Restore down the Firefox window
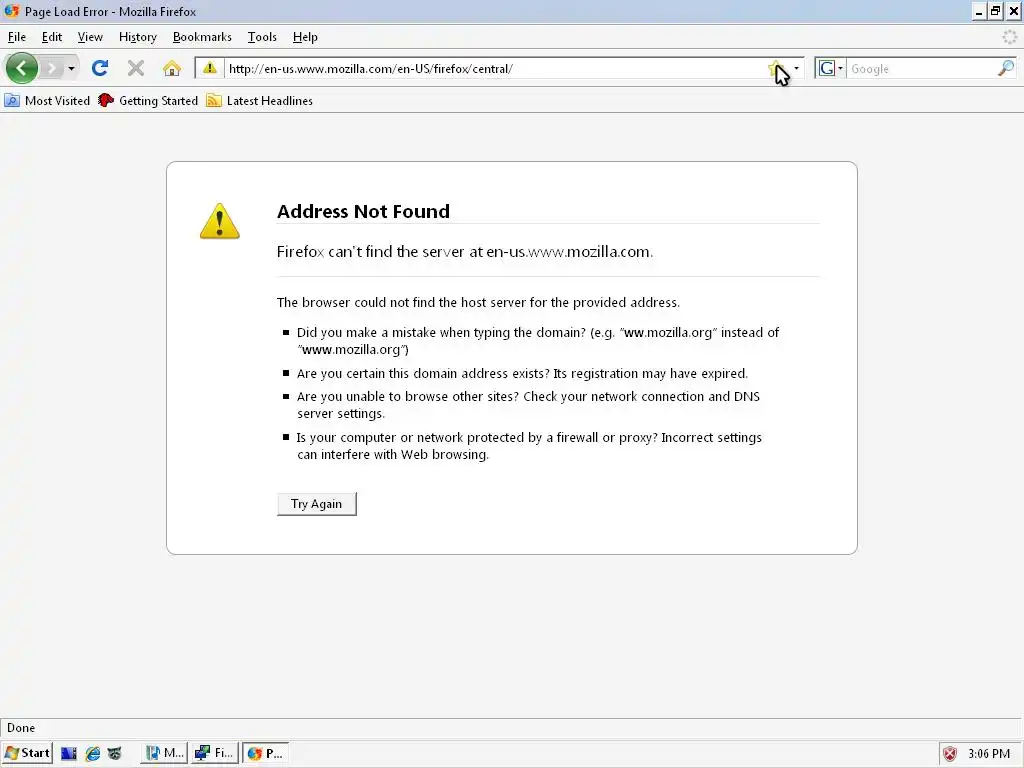 [995, 11]
